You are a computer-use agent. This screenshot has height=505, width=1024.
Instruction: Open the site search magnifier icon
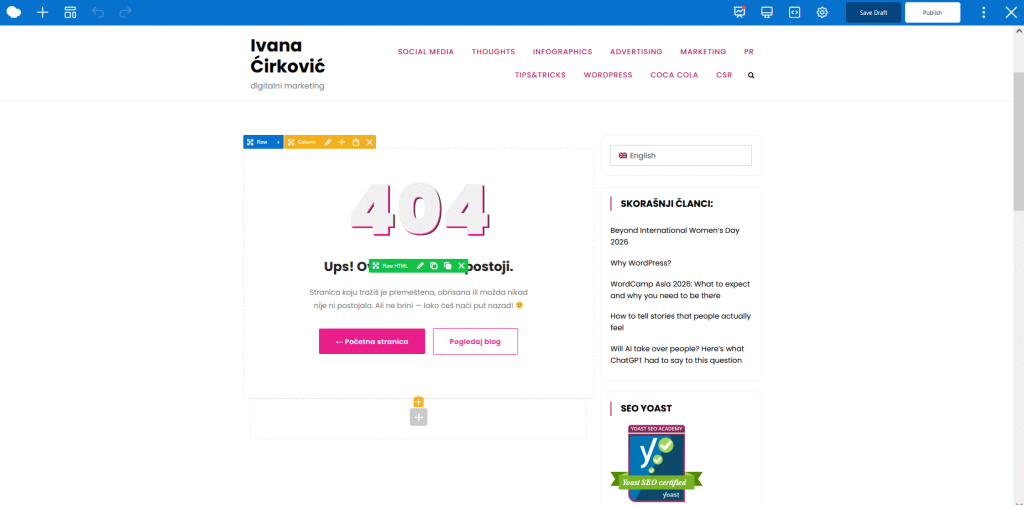point(751,75)
